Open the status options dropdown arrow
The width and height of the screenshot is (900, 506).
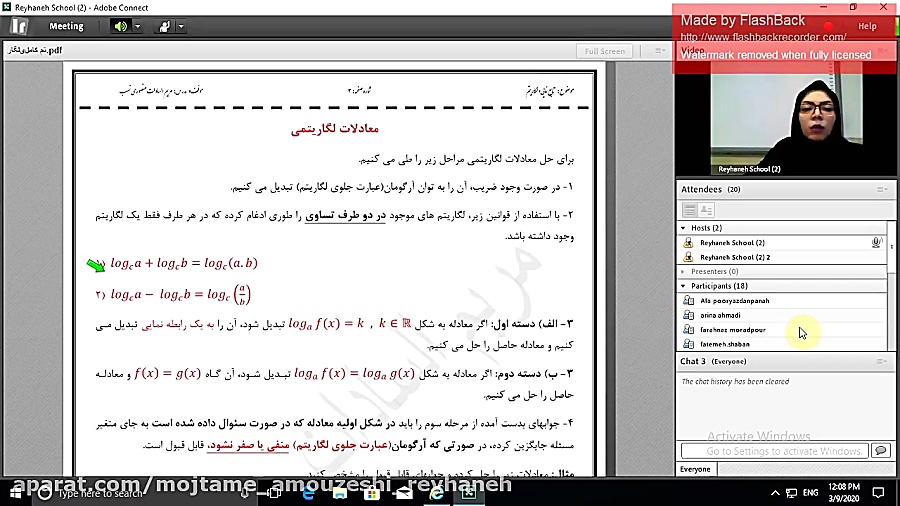tap(181, 26)
